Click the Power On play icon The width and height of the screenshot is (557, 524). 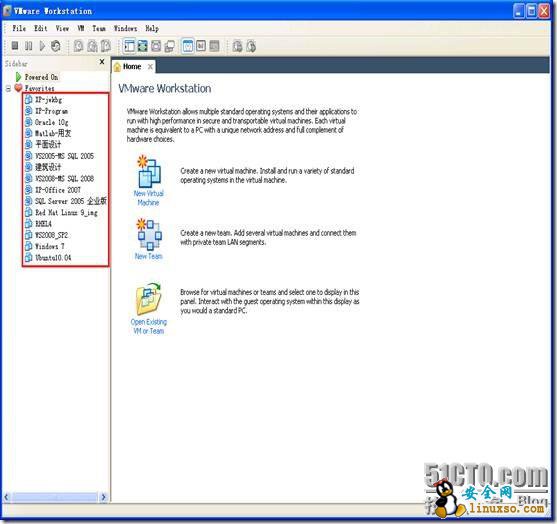42,46
